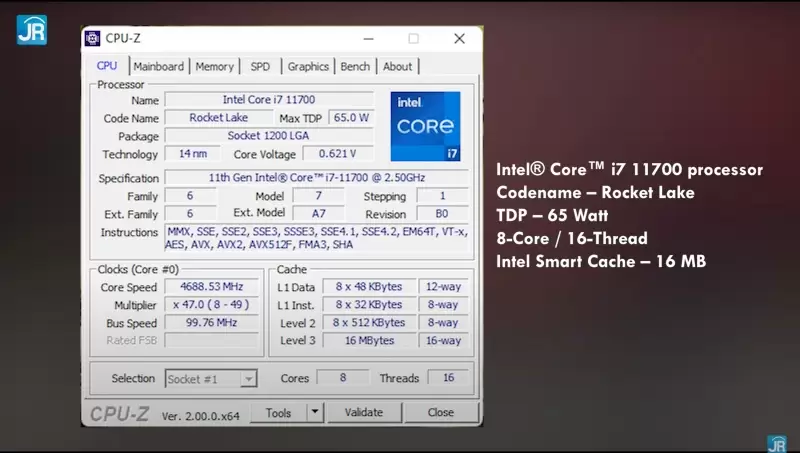Click the CPU-Z app icon in title bar

point(92,38)
